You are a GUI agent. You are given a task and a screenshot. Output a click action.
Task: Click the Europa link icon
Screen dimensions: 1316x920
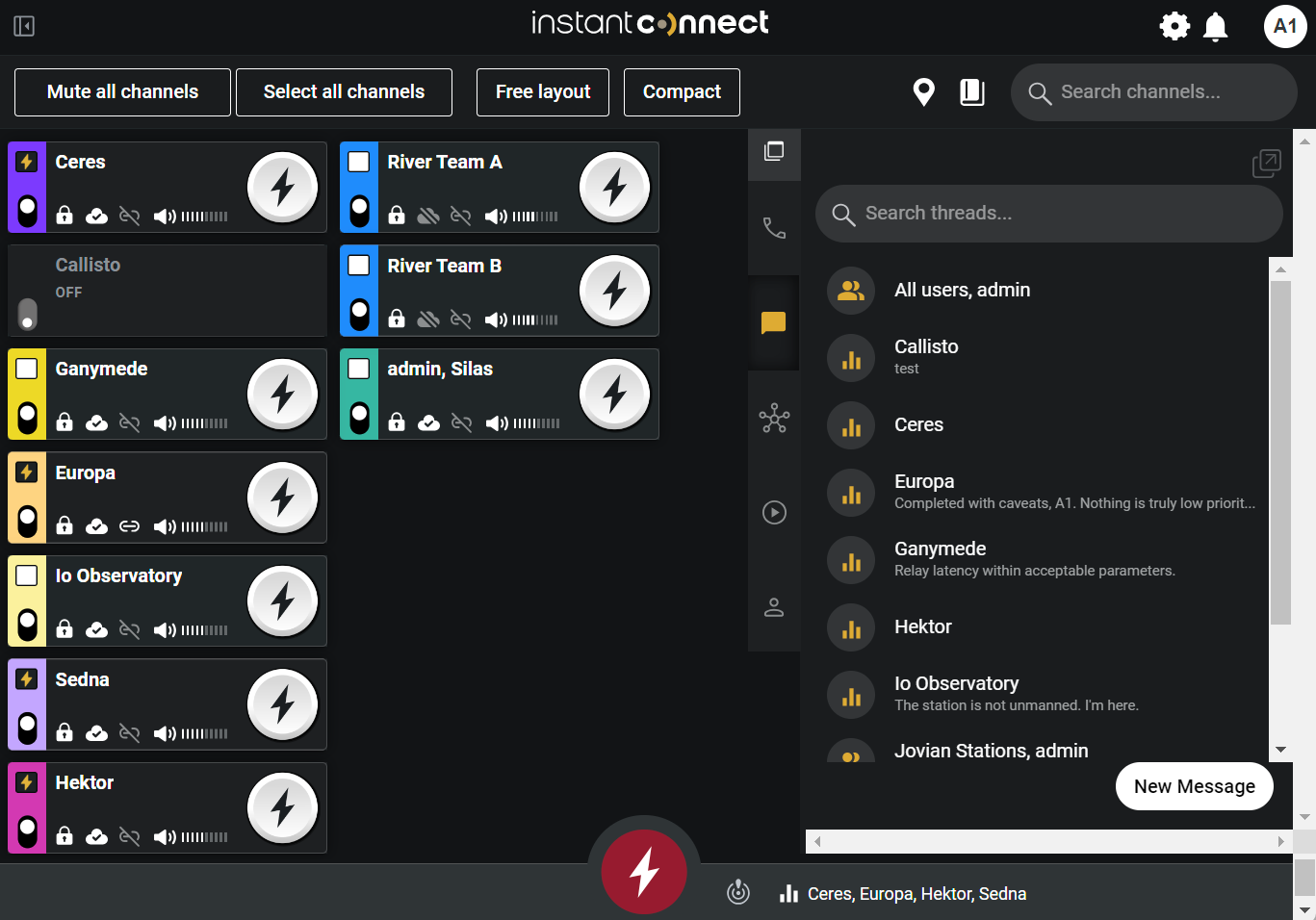129,526
